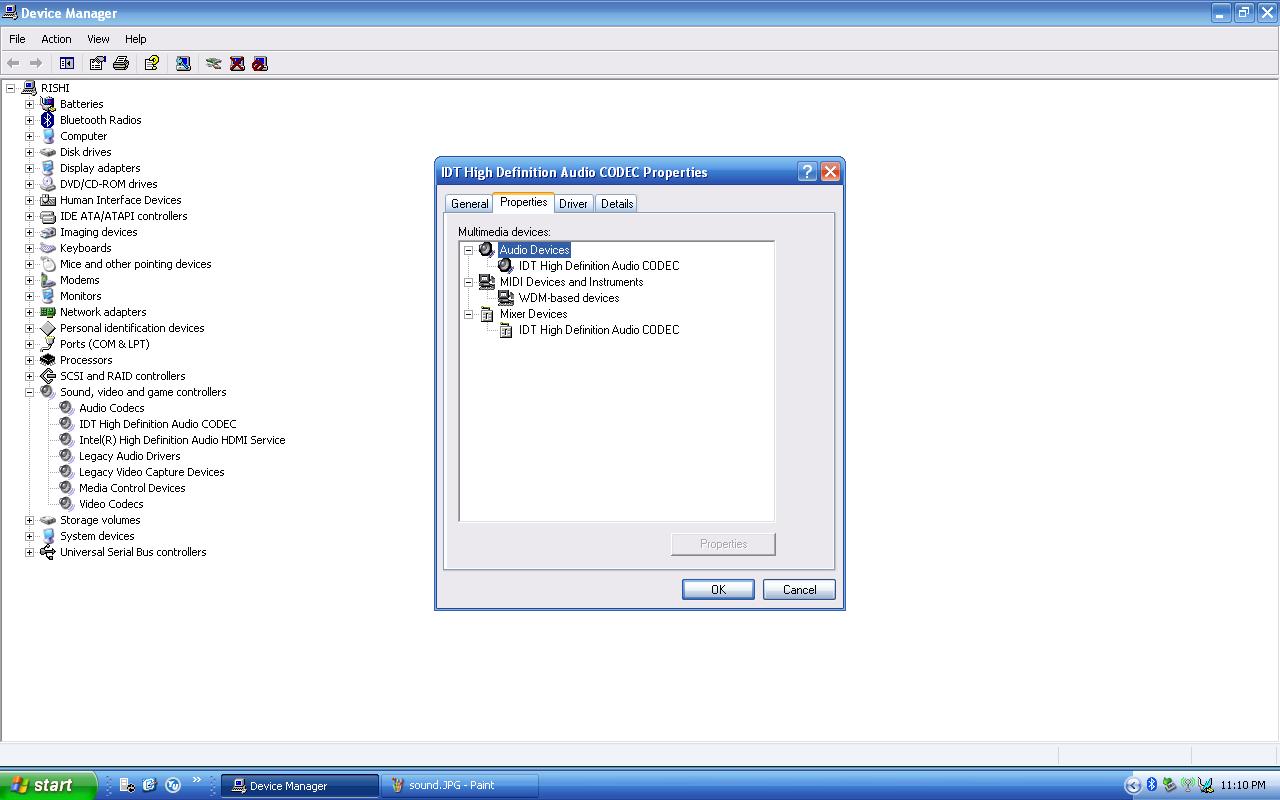The height and width of the screenshot is (800, 1280).
Task: Click the Update Driver toolbar icon
Action: [213, 63]
